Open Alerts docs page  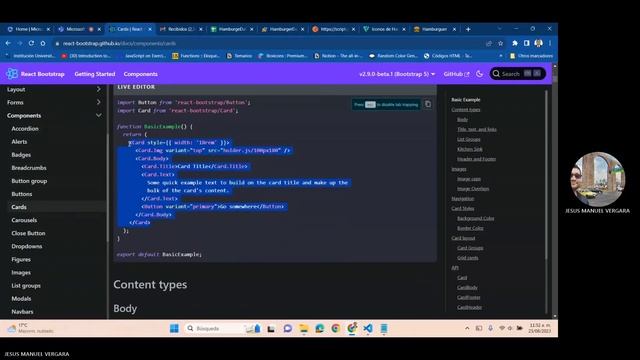[x=19, y=142]
